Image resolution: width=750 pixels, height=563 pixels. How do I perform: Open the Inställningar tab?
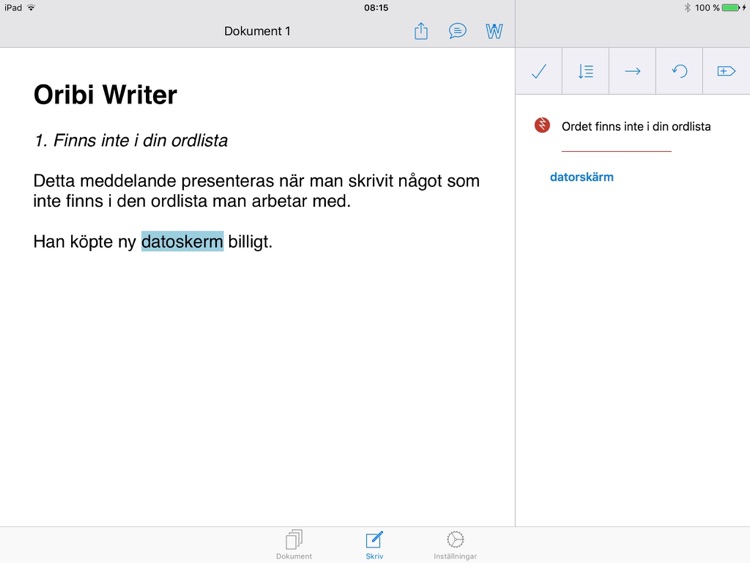[x=455, y=545]
